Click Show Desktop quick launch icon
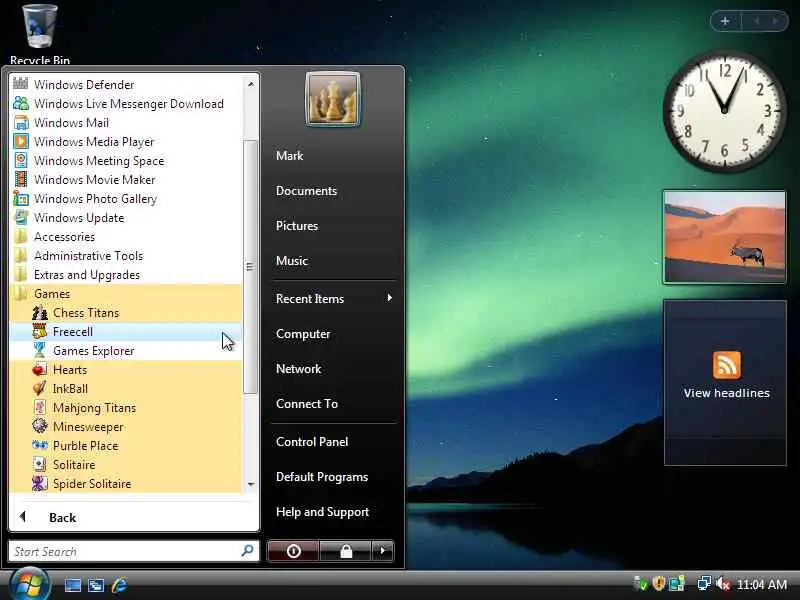This screenshot has width=800, height=600. point(72,585)
